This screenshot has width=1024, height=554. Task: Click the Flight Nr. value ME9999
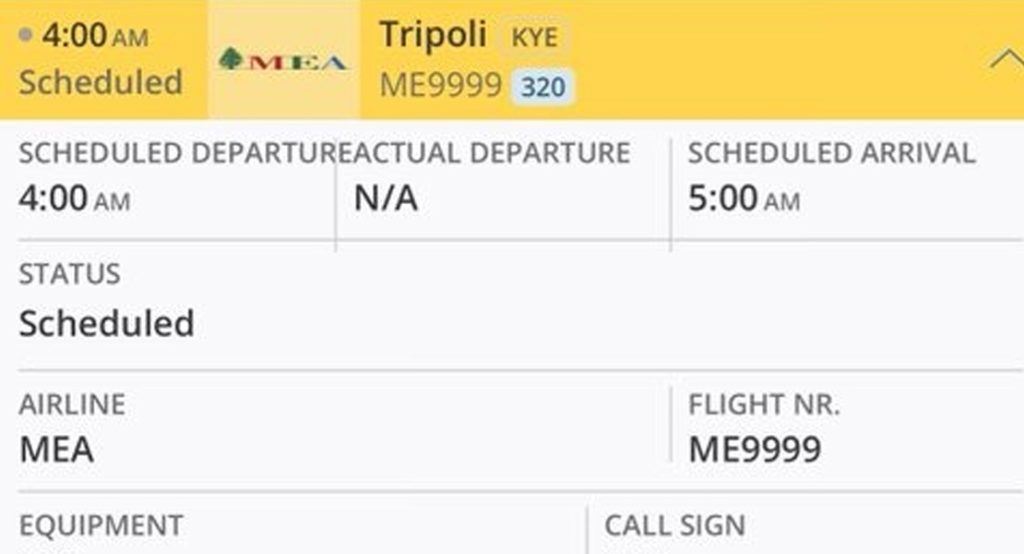[x=754, y=450]
